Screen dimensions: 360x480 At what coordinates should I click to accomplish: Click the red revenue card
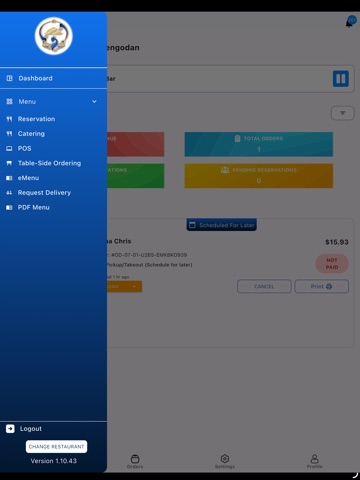(x=135, y=144)
